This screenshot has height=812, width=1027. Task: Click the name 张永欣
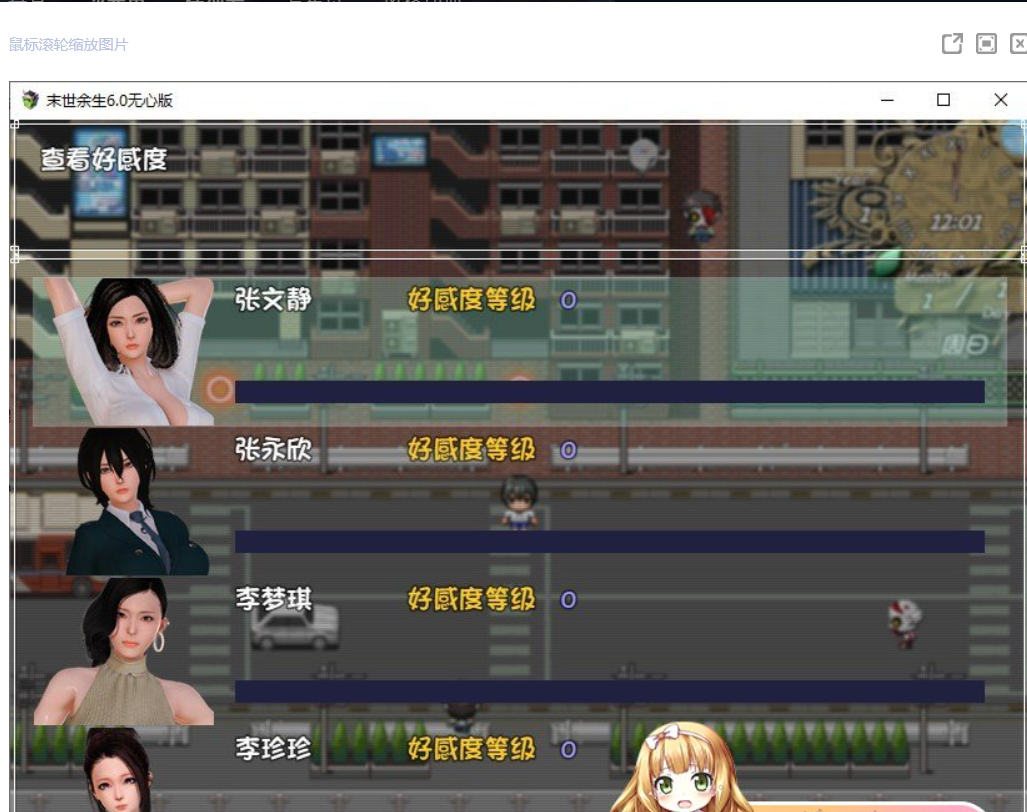(273, 450)
